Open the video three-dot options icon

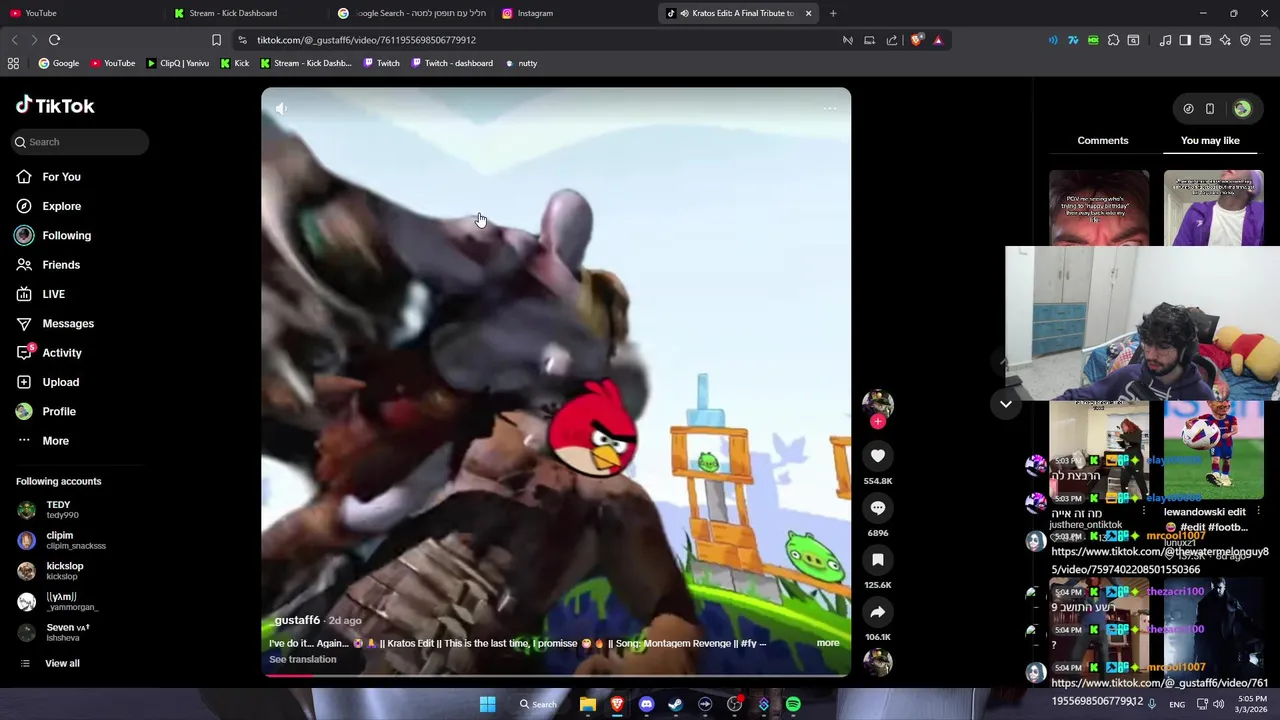829,108
